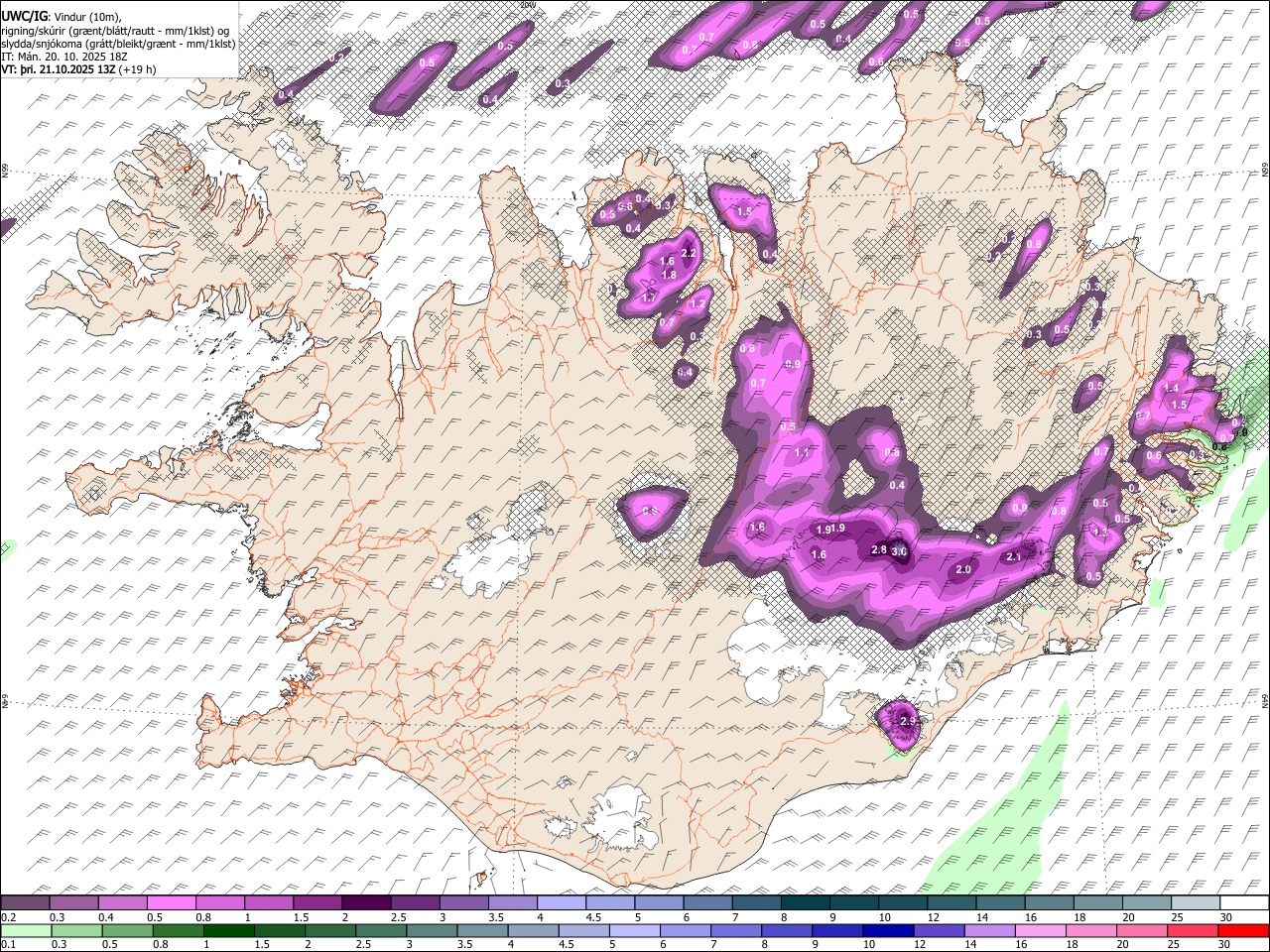
Task: Click the 0.1 label on lower legend row
Action: tap(8, 945)
